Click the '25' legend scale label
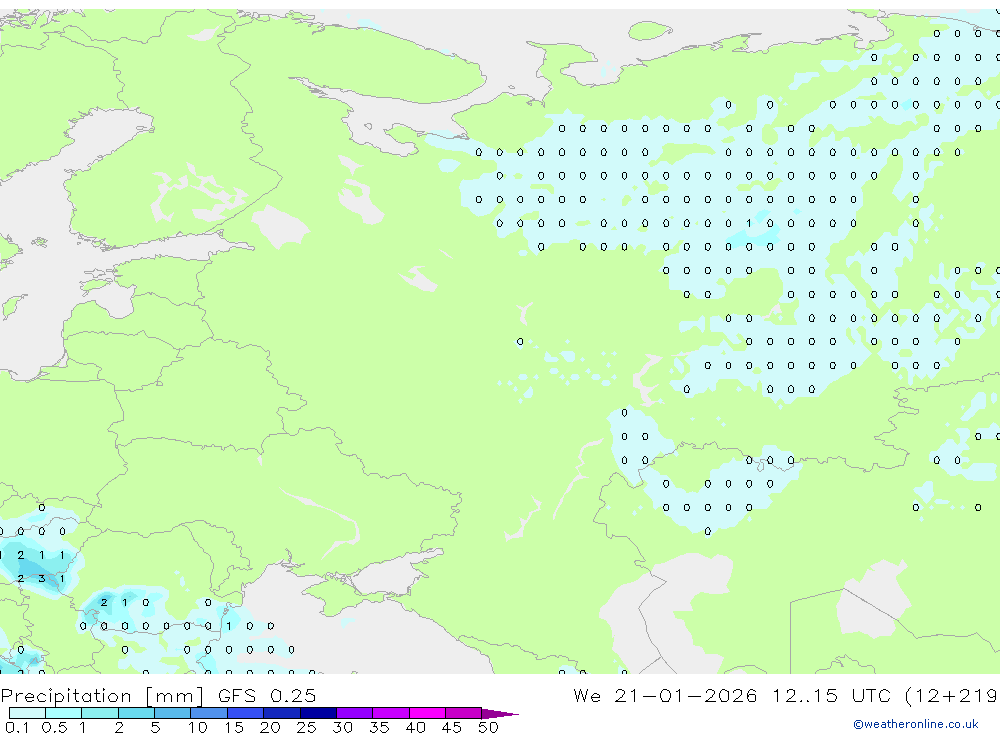1000x733 pixels. click(306, 727)
